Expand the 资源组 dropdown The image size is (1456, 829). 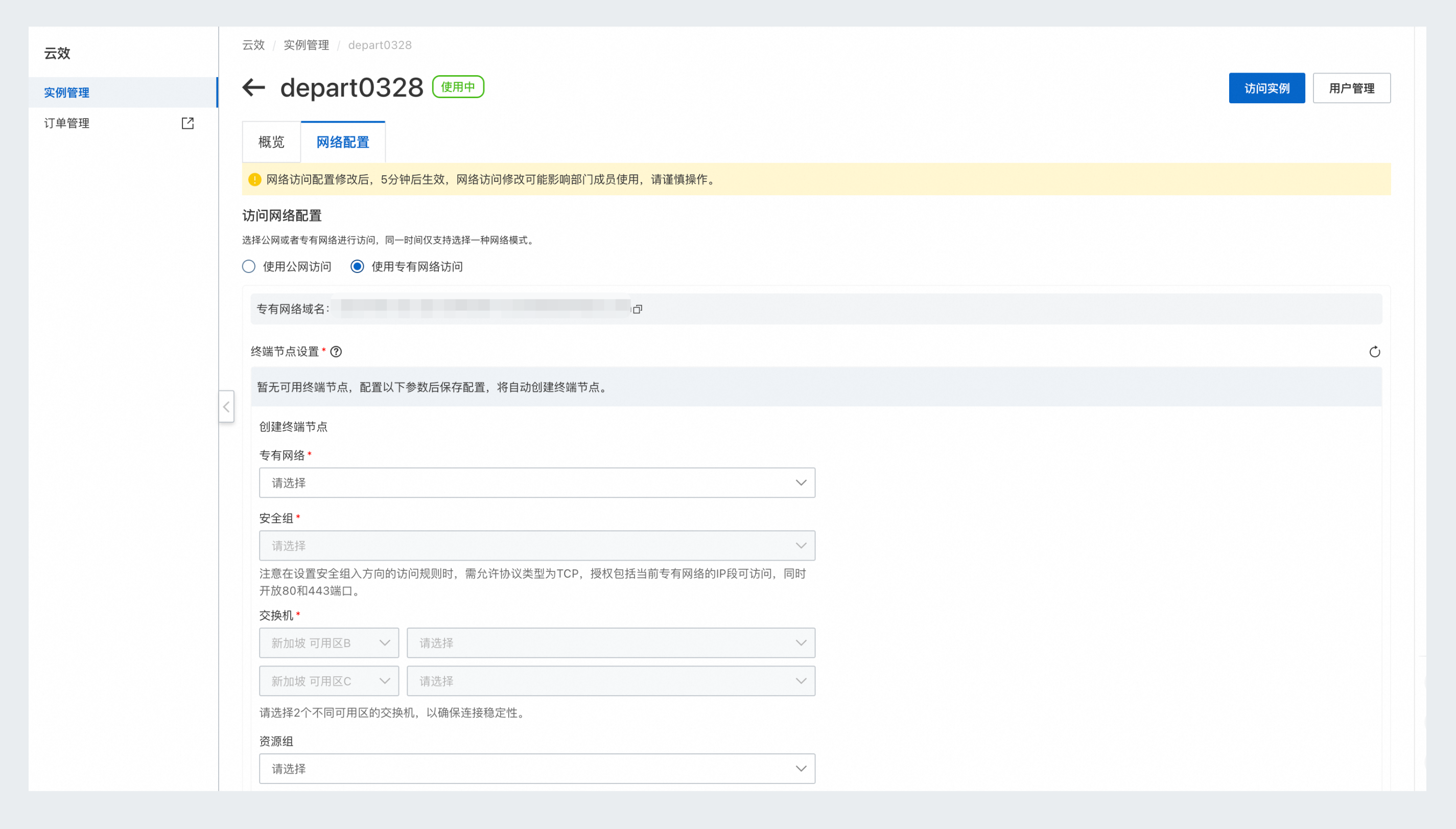click(x=536, y=769)
